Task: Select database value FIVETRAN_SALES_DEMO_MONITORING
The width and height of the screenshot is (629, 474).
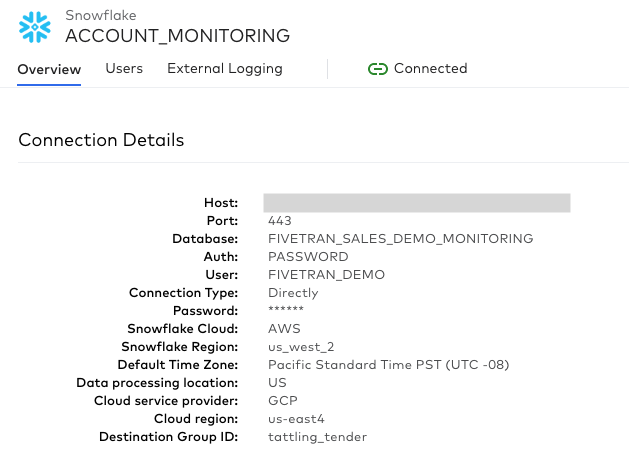Action: pos(400,239)
